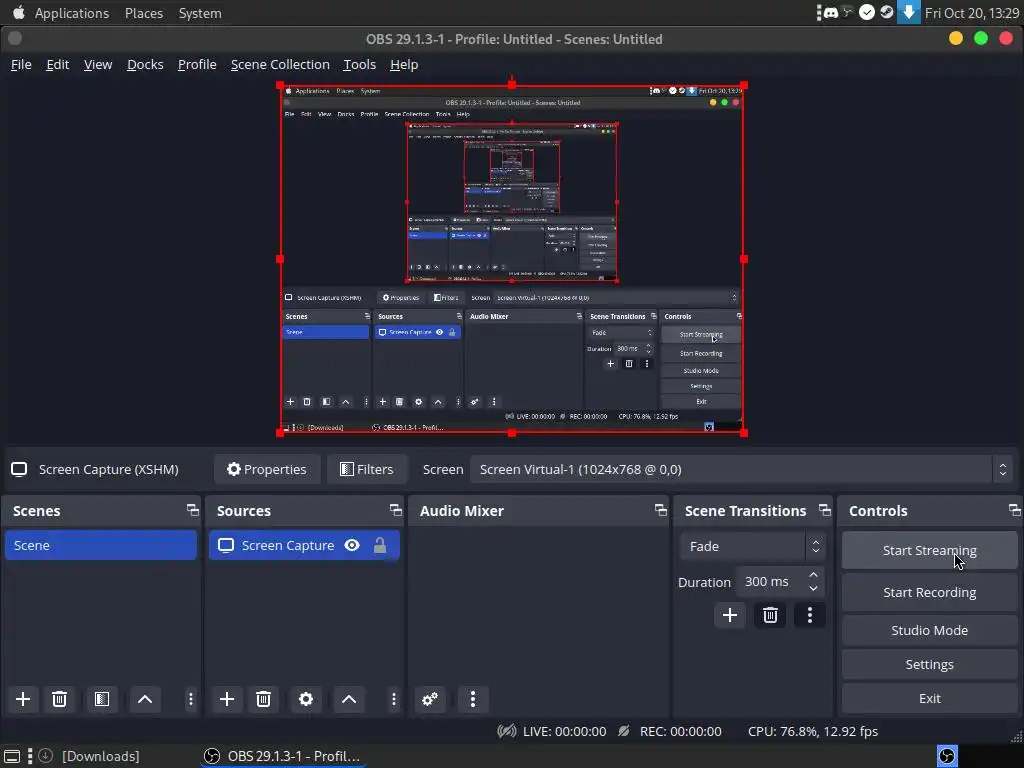The height and width of the screenshot is (768, 1024).
Task: Float the Scene Transitions dock
Action: [x=825, y=510]
